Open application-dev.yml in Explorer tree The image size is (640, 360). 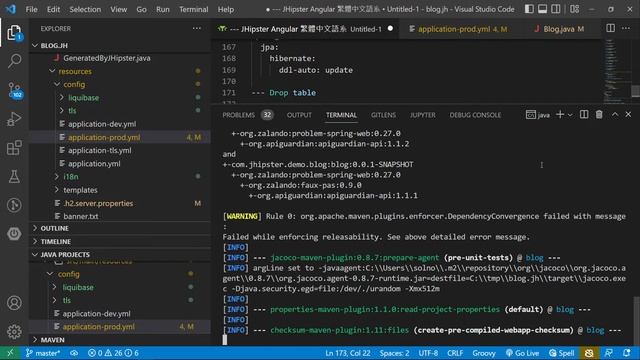pyautogui.click(x=102, y=124)
